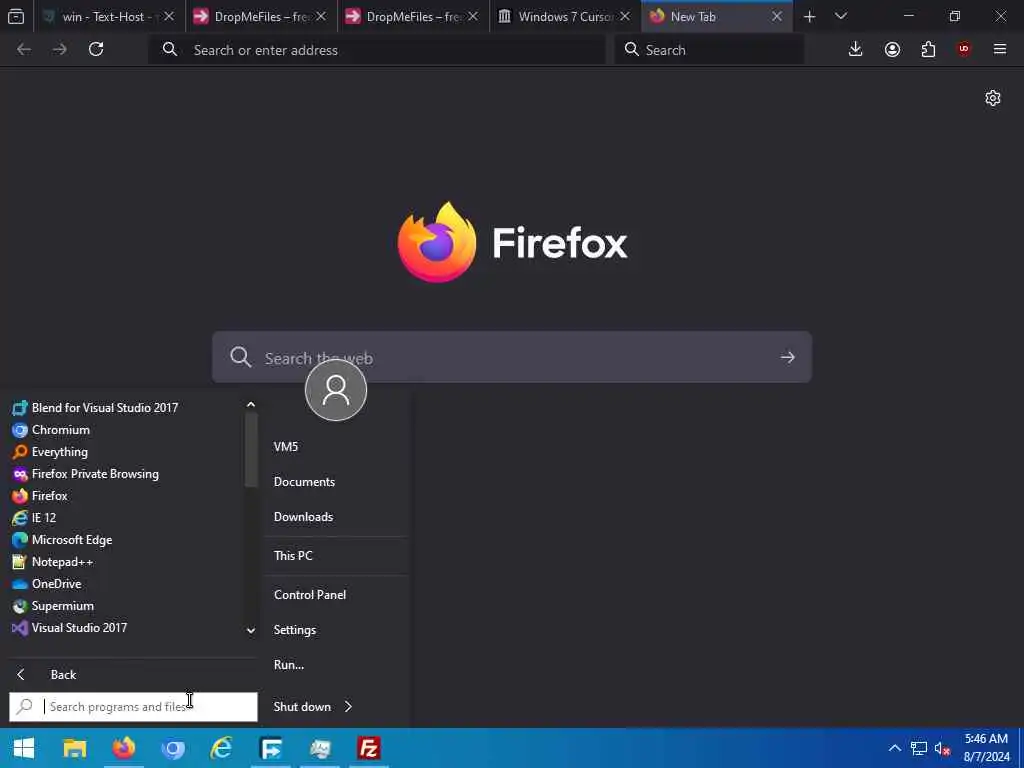Screen dimensions: 1024x768
Task: Close the Windows 7 Cursor tab
Action: point(625,16)
